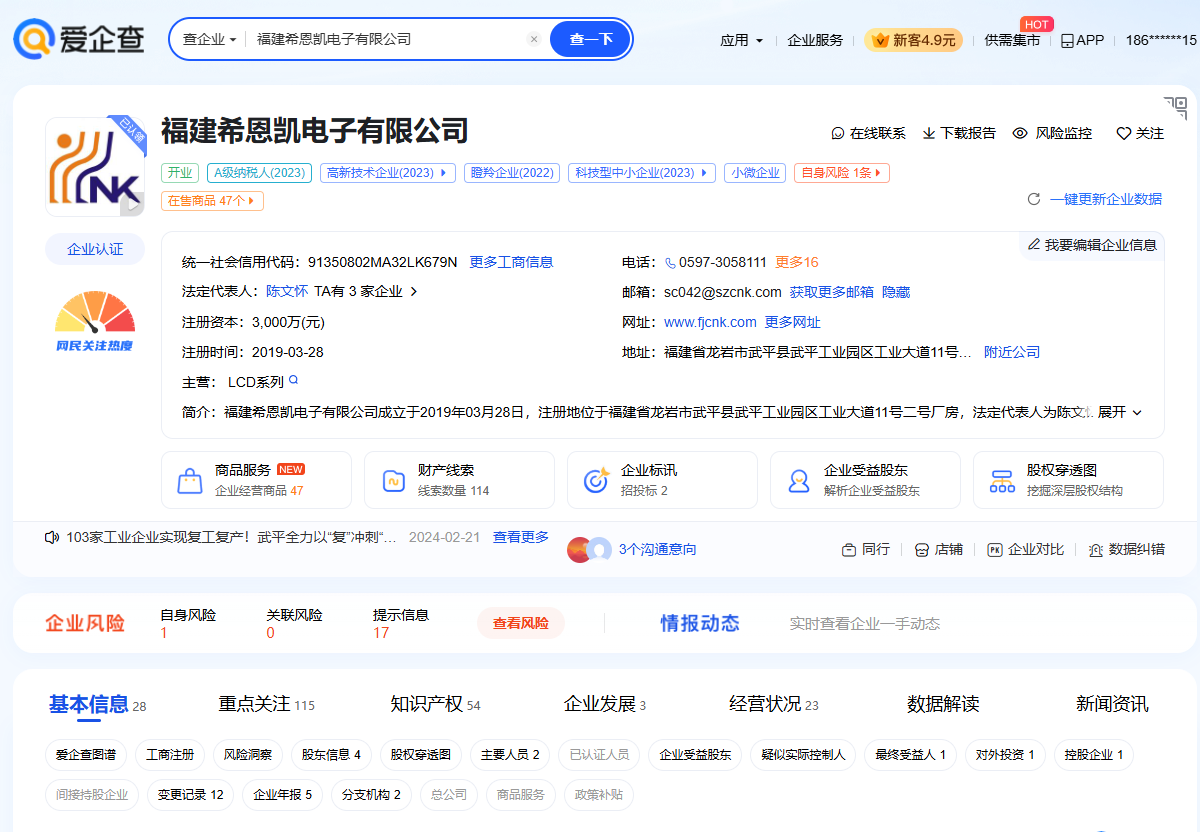This screenshot has height=832, width=1200.
Task: Clear the search box with the X icon
Action: click(x=534, y=39)
